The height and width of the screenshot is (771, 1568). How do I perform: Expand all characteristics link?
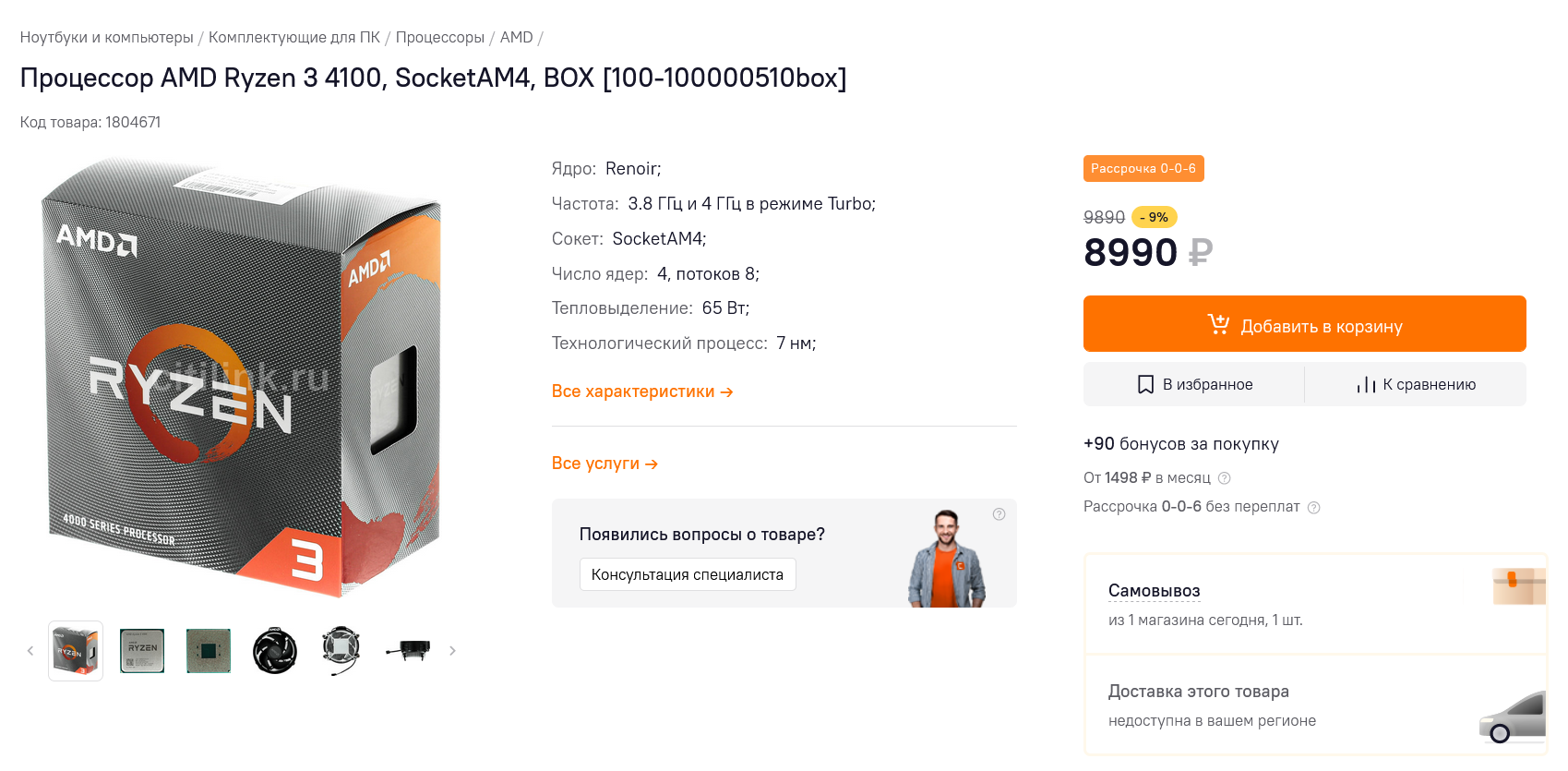[642, 392]
